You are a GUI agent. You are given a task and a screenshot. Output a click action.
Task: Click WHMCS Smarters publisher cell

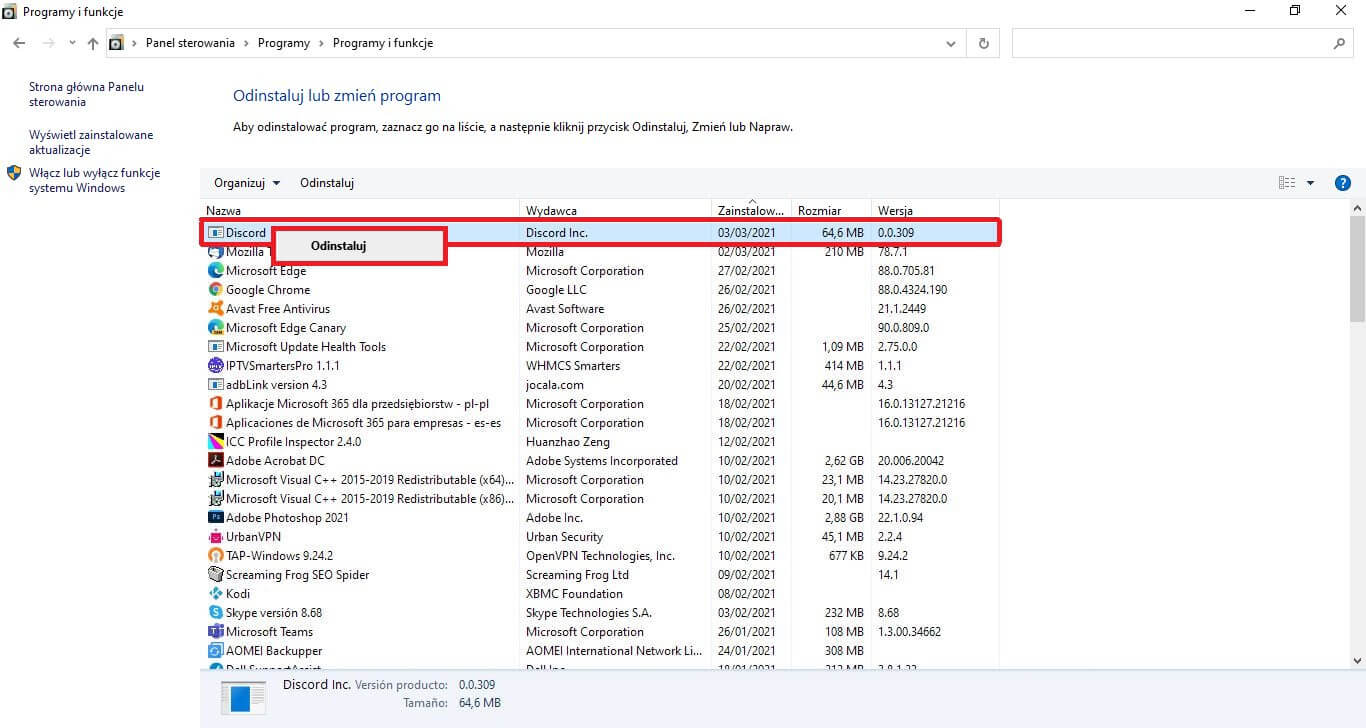[573, 366]
